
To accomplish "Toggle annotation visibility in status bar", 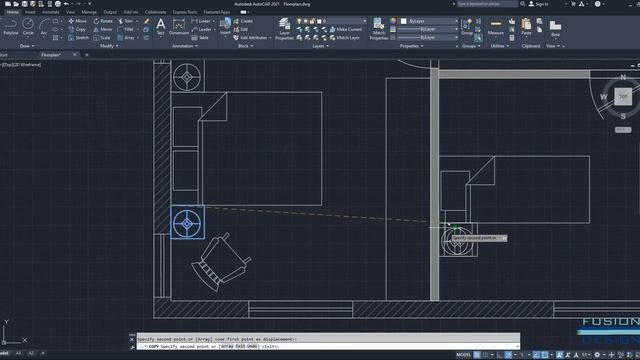I will tap(560, 355).
